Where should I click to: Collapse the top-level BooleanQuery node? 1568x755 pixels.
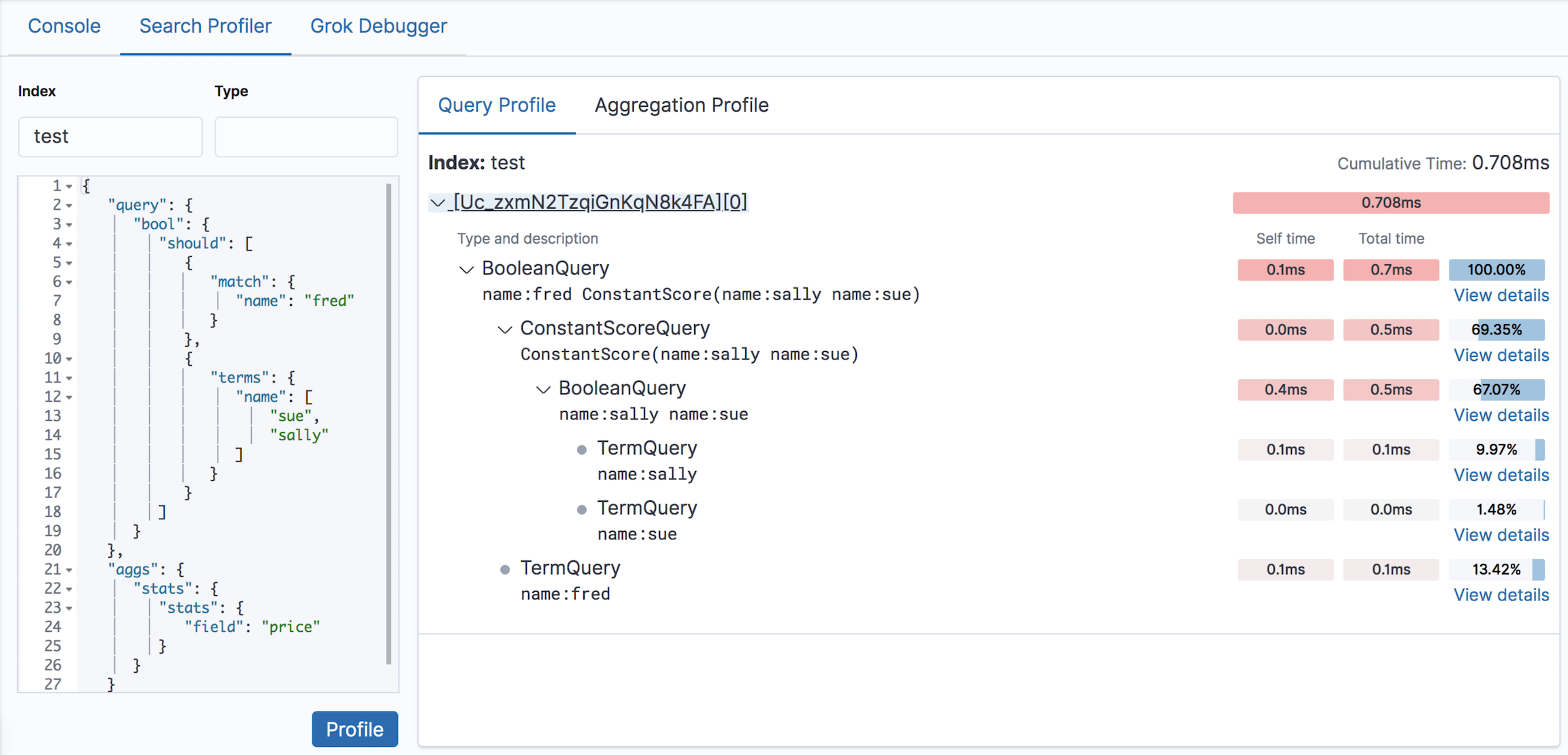click(467, 269)
